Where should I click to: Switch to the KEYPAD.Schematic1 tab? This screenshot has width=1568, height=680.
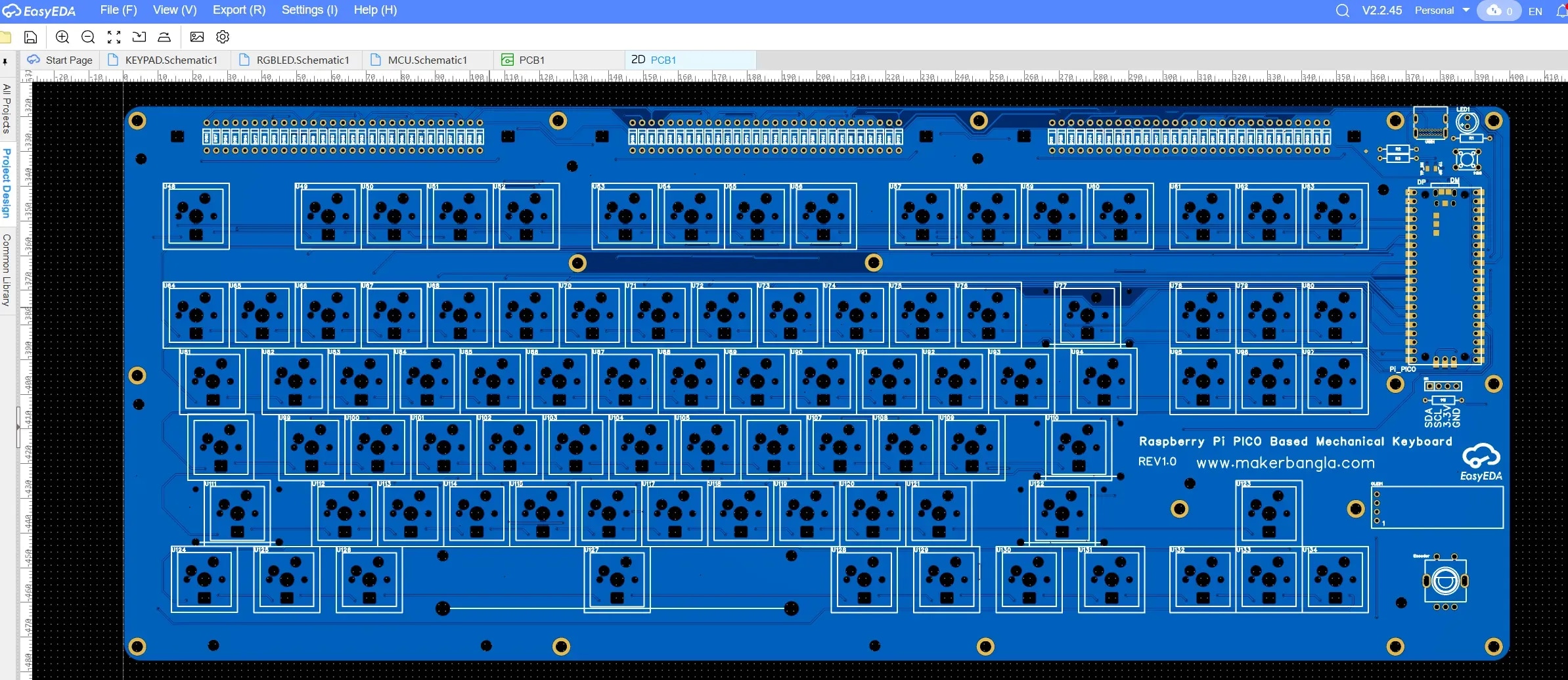(171, 60)
